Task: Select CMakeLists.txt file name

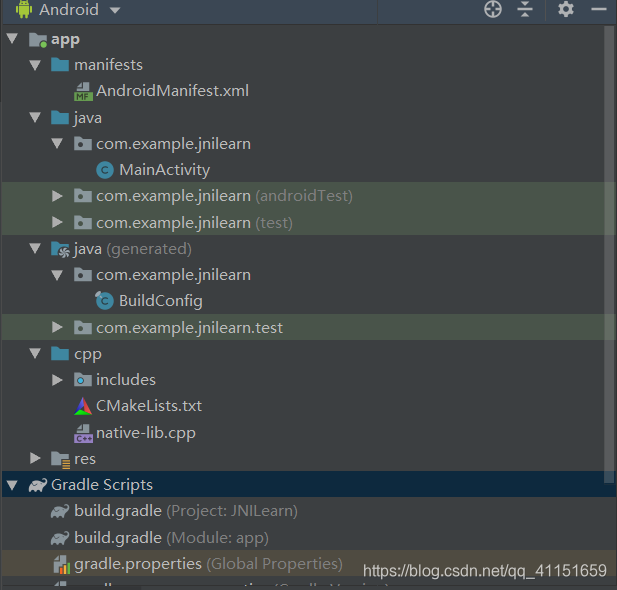Action: coord(149,406)
